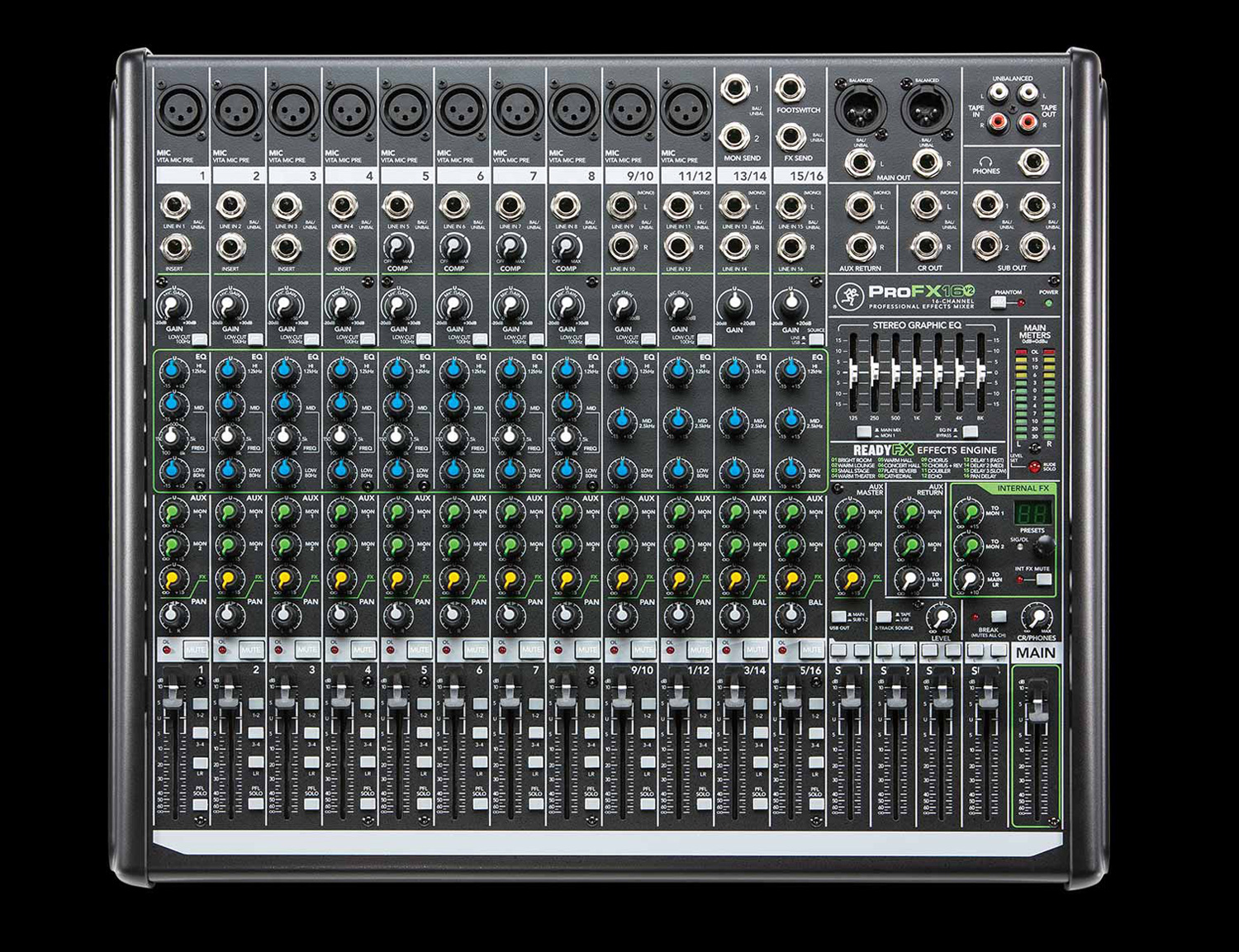Click the FX SEND jack
The image size is (1239, 952).
tap(791, 137)
